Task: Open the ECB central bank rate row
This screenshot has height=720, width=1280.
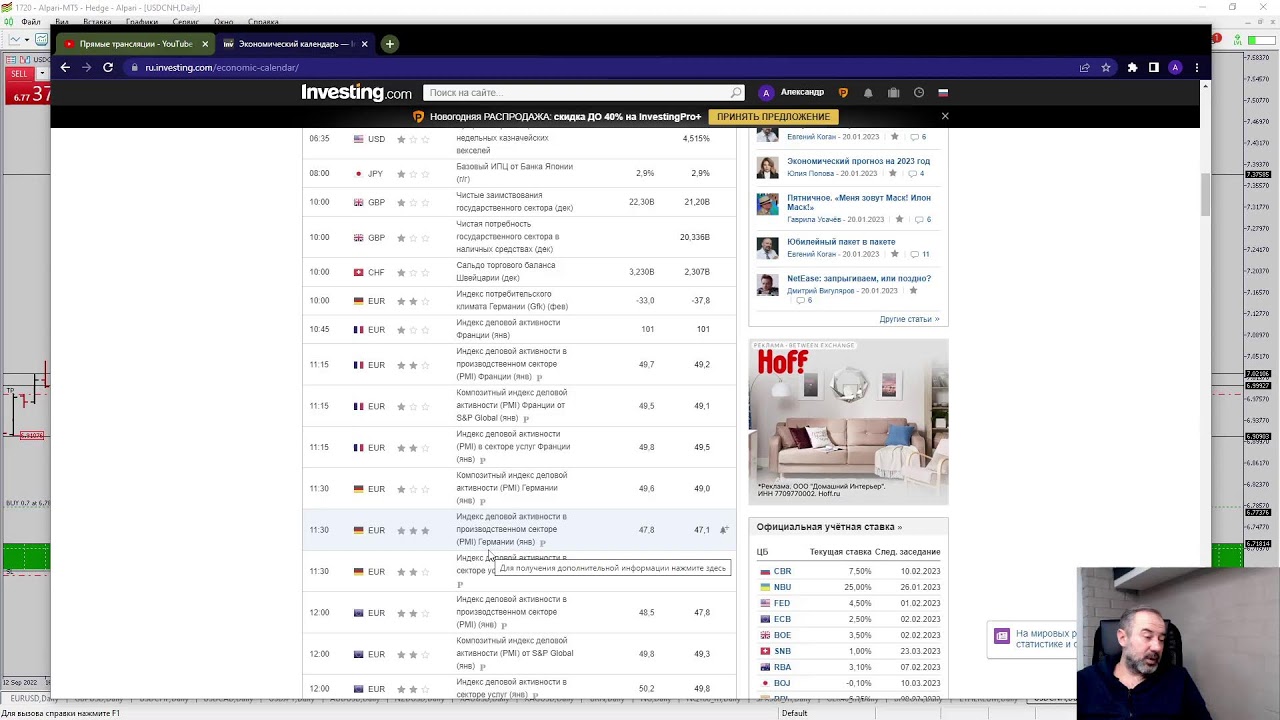Action: (x=850, y=619)
